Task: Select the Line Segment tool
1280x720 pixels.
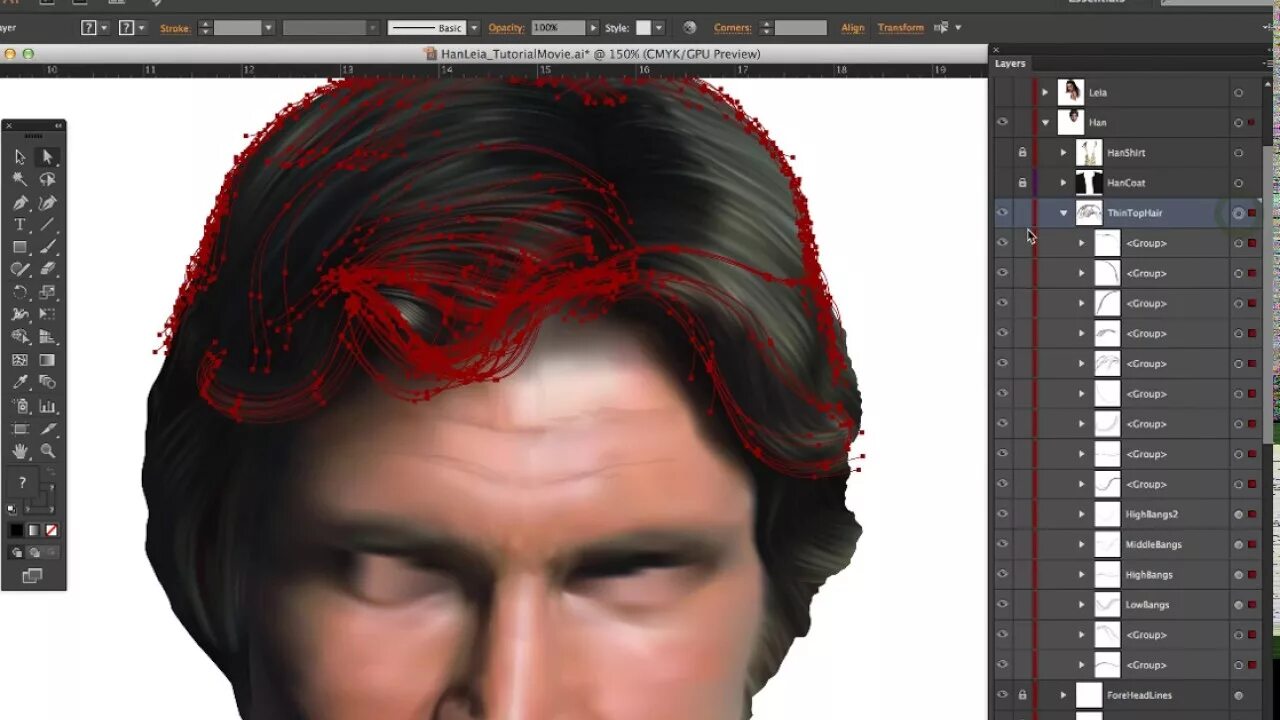Action: click(47, 225)
